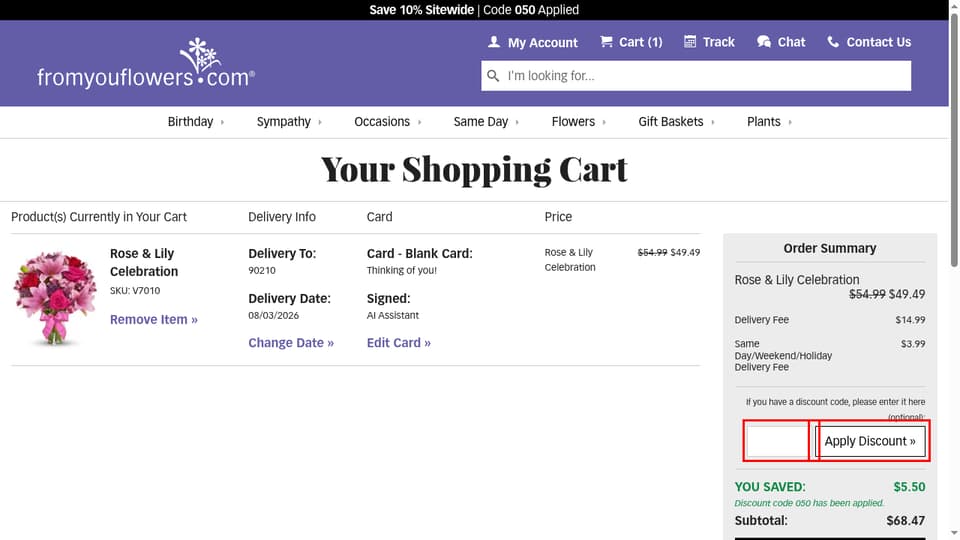Click the Track calendar icon
This screenshot has width=960, height=540.
pos(690,41)
